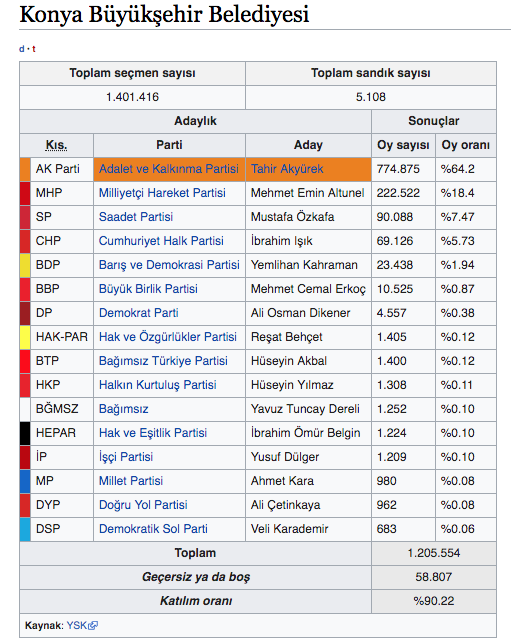Screen dimensions: 511x643
Task: Select the 'Ahmet Kara' cell
Action: point(308,481)
